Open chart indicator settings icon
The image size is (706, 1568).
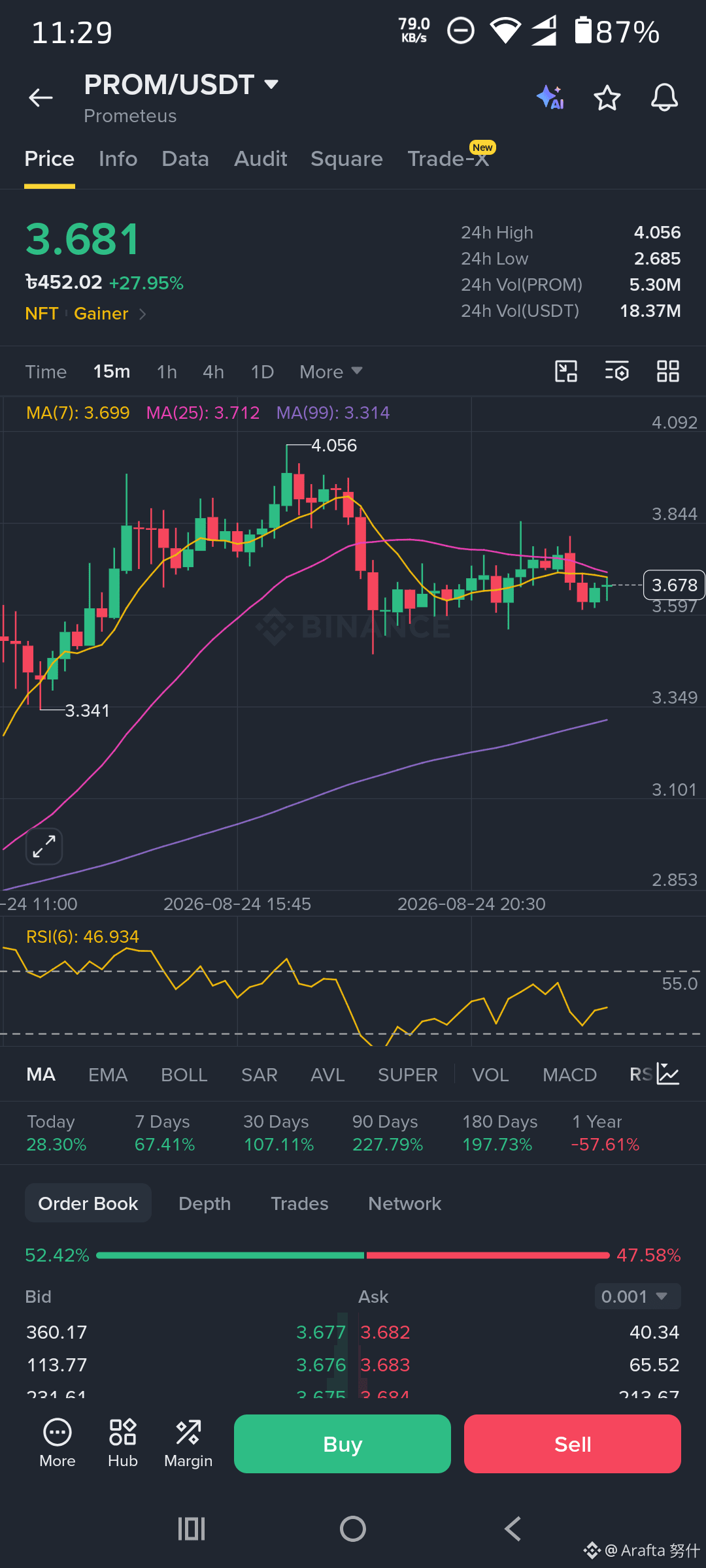click(x=616, y=371)
